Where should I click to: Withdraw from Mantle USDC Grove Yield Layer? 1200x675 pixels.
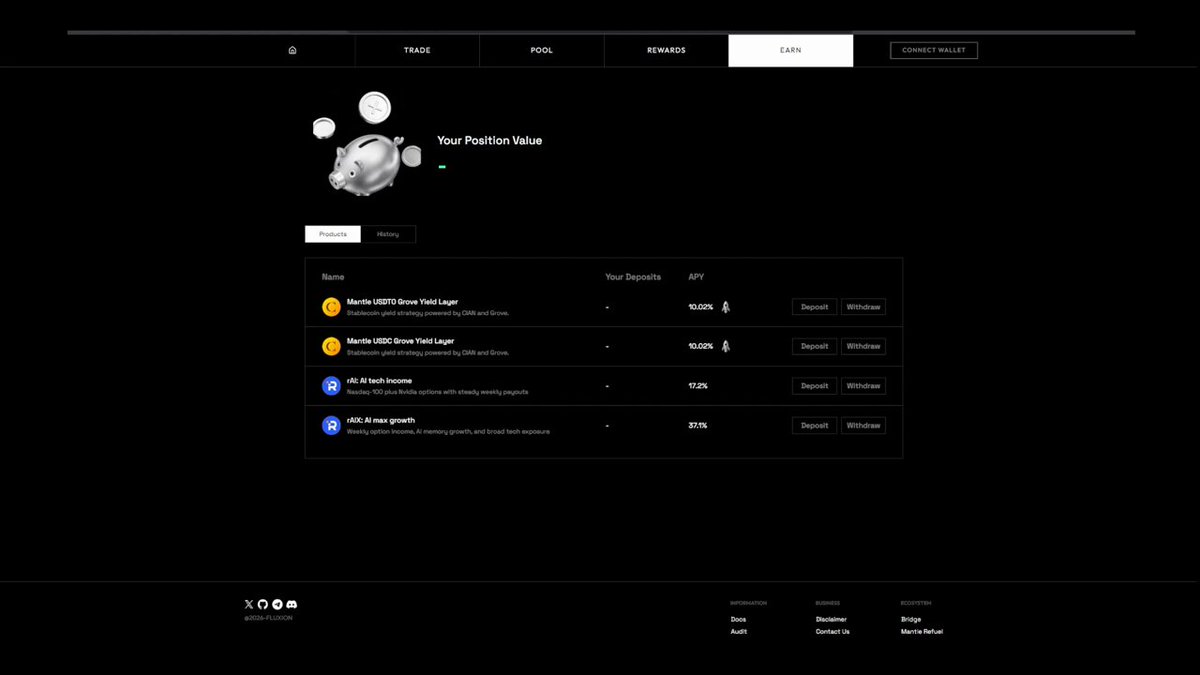864,346
